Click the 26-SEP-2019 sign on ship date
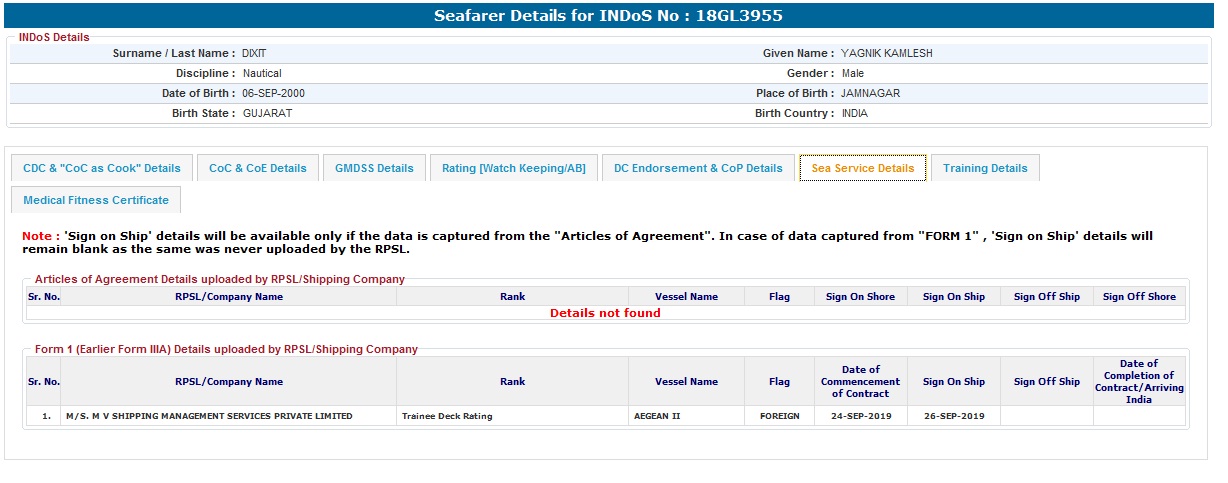The height and width of the screenshot is (483, 1228). (x=953, y=416)
